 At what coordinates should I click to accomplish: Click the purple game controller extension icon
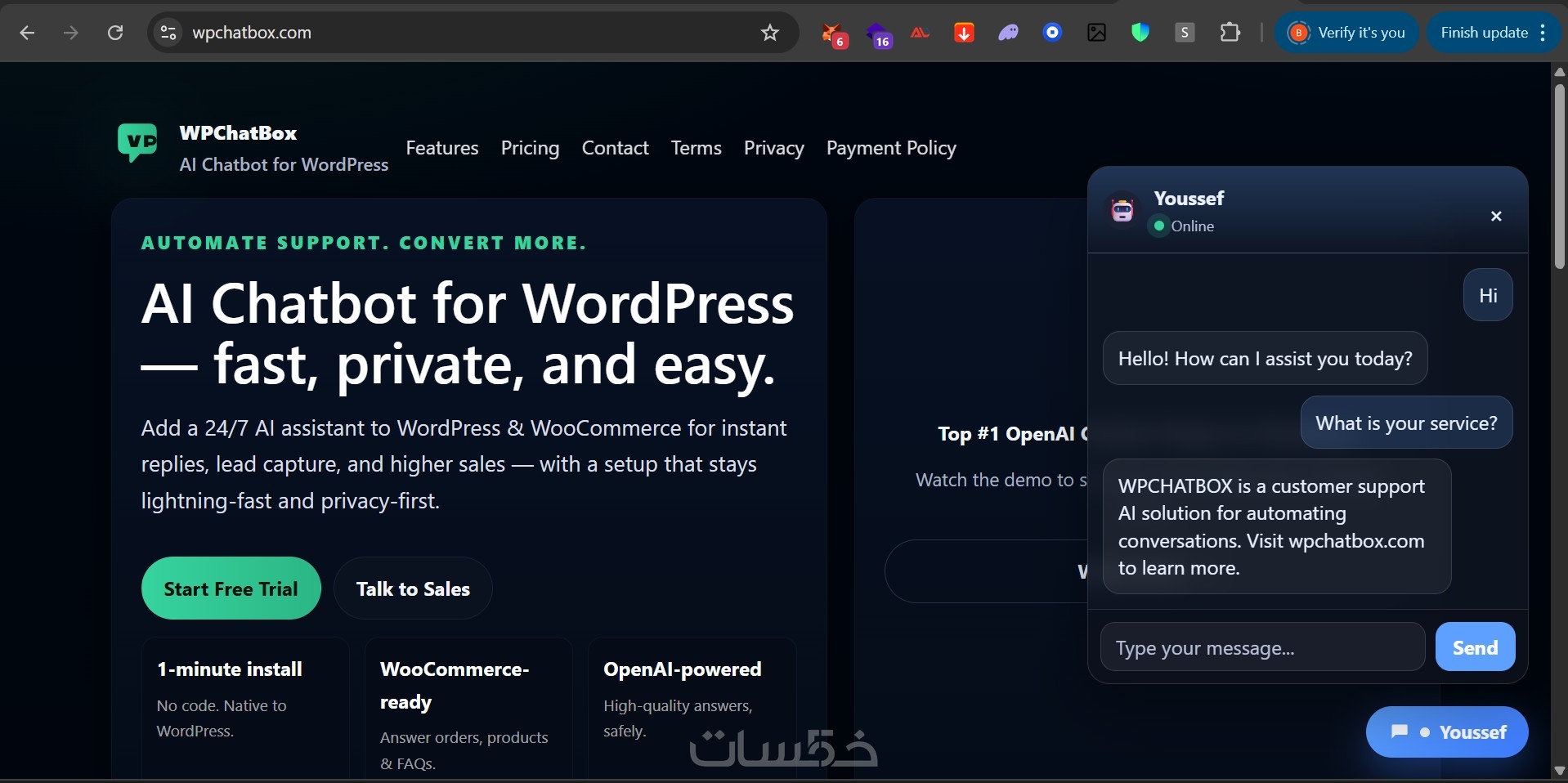pos(1009,33)
